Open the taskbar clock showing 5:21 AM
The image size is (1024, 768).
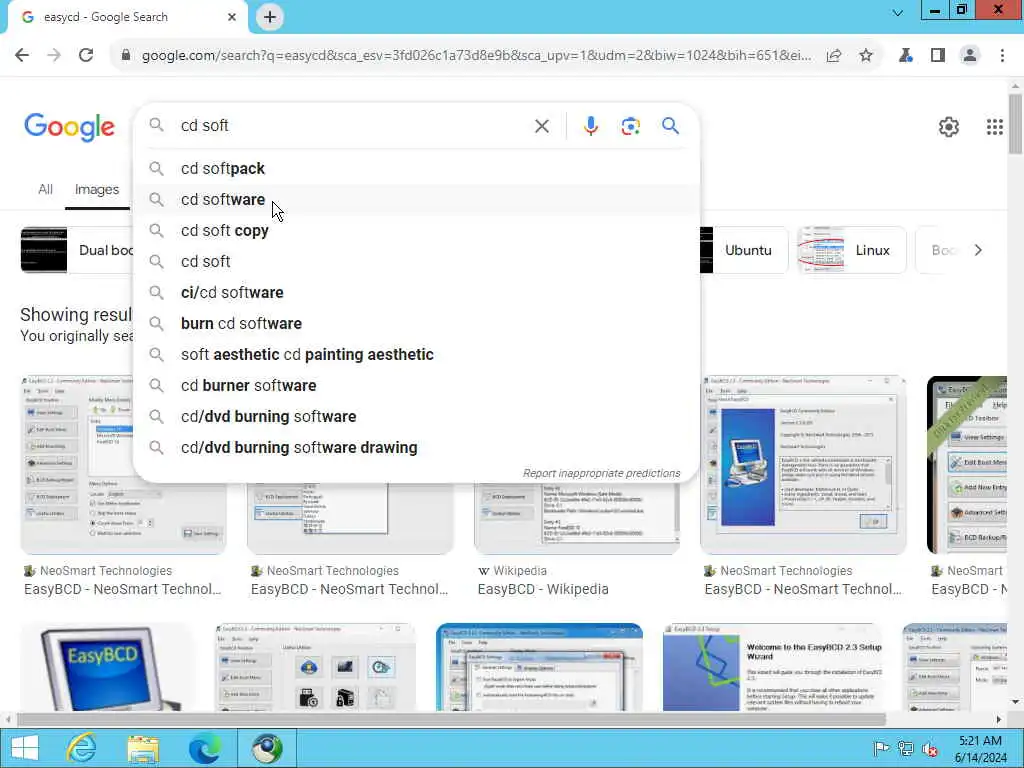click(980, 749)
